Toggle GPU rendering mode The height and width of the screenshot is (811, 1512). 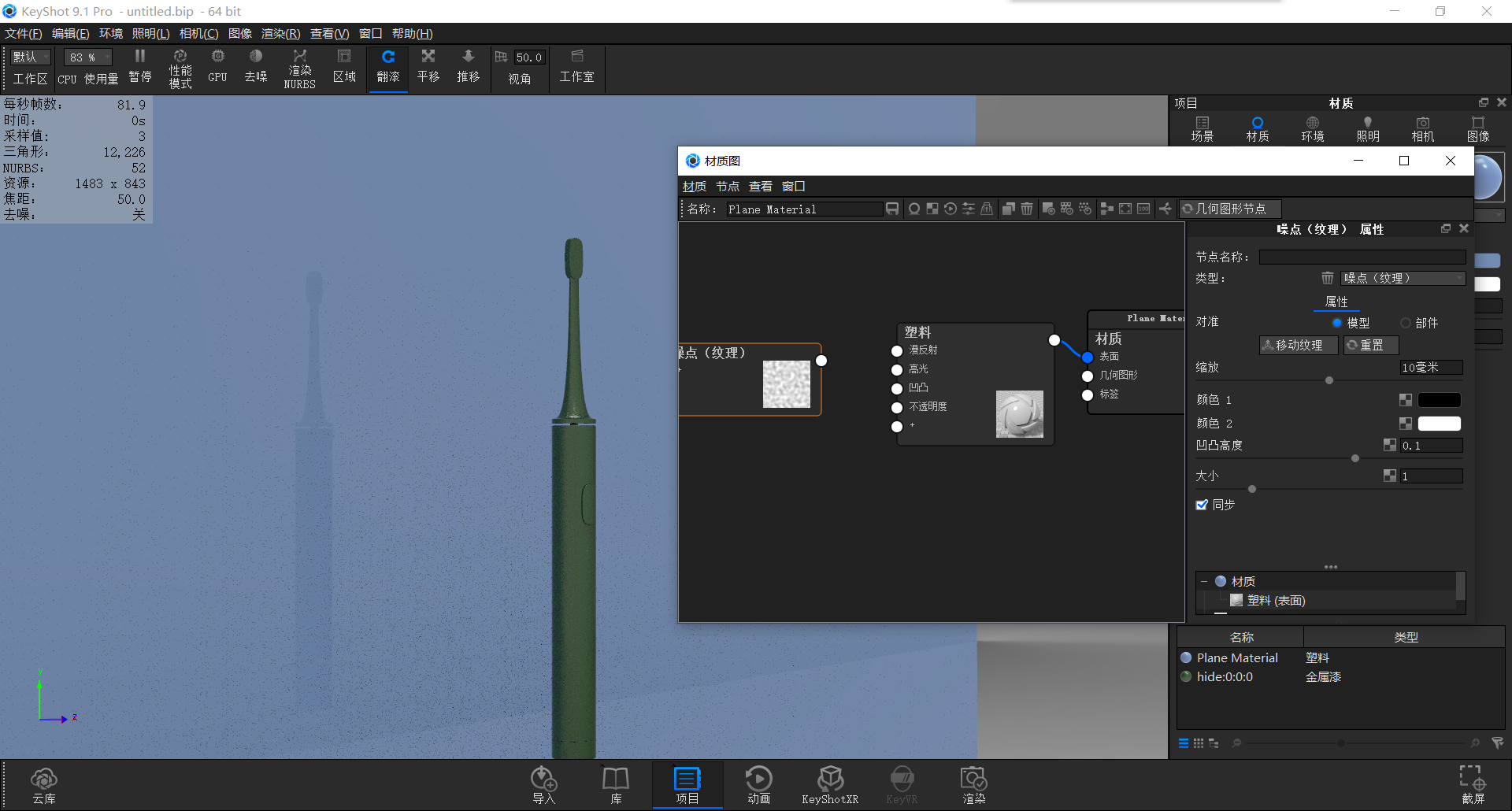pos(217,67)
